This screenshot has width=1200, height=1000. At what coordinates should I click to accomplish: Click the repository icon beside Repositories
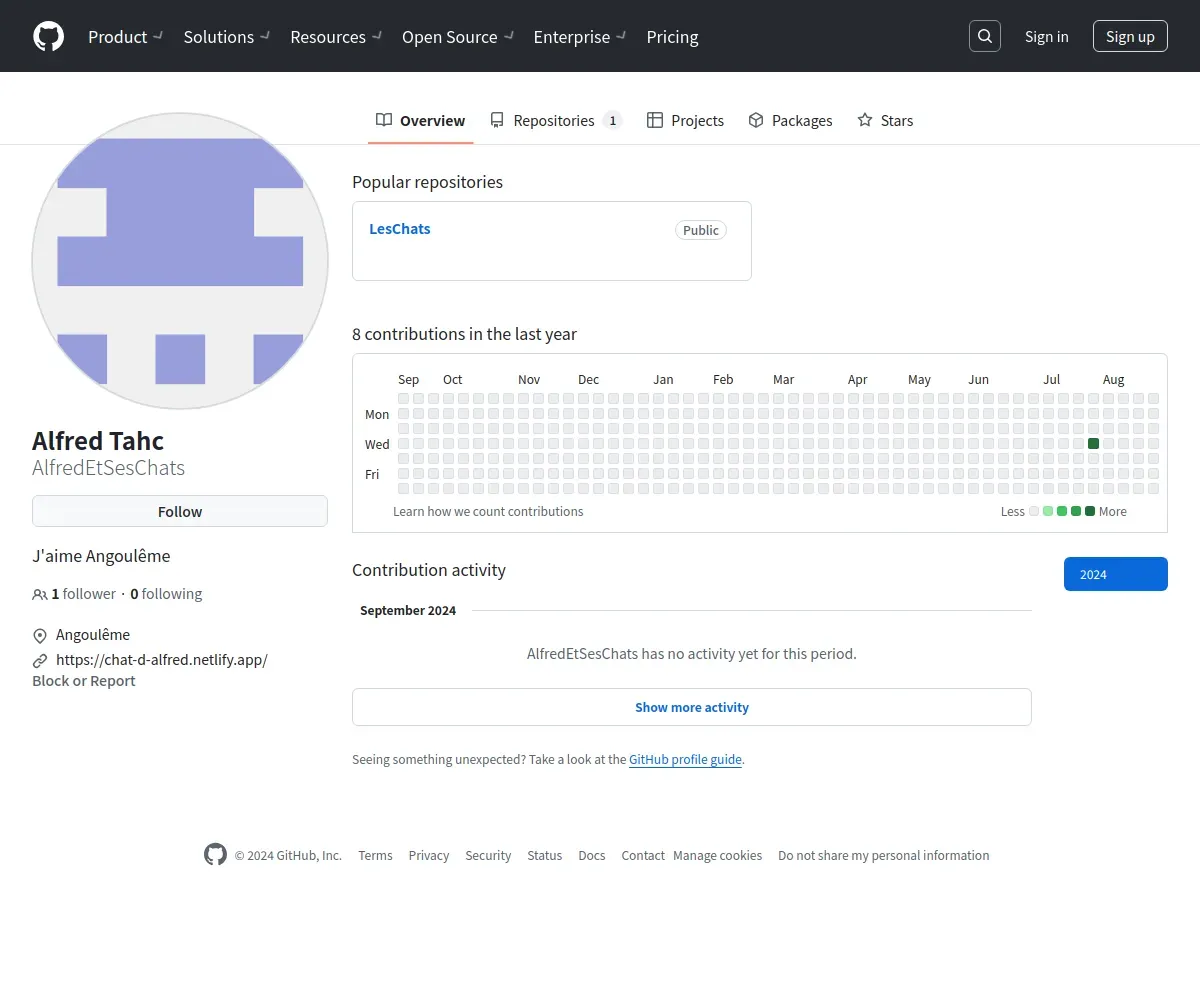(x=497, y=120)
